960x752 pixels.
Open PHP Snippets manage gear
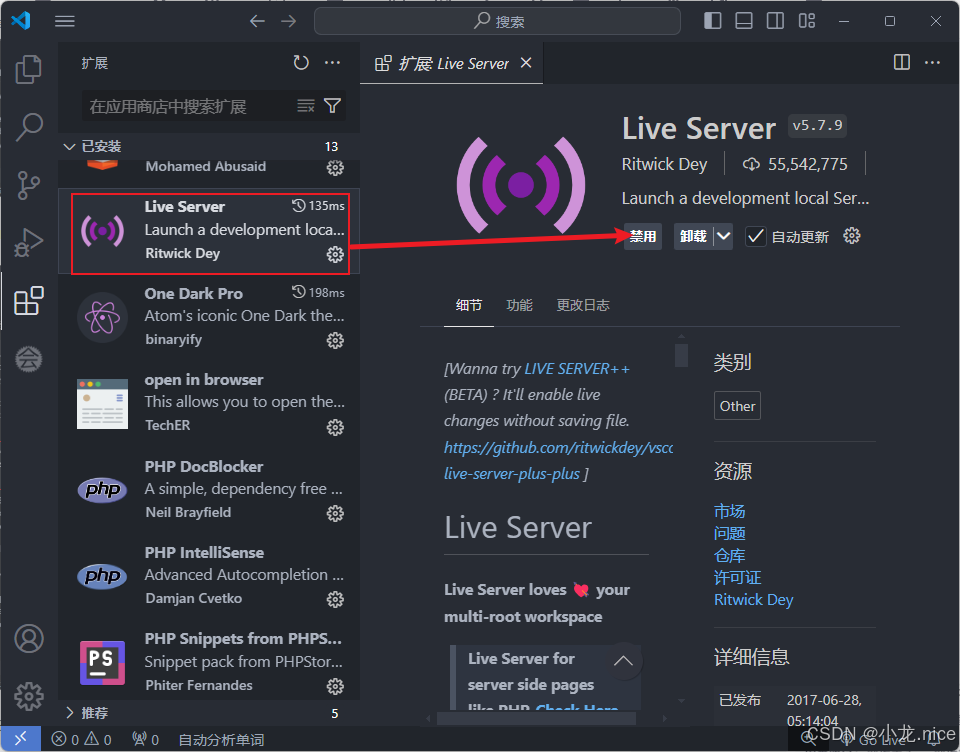(335, 686)
